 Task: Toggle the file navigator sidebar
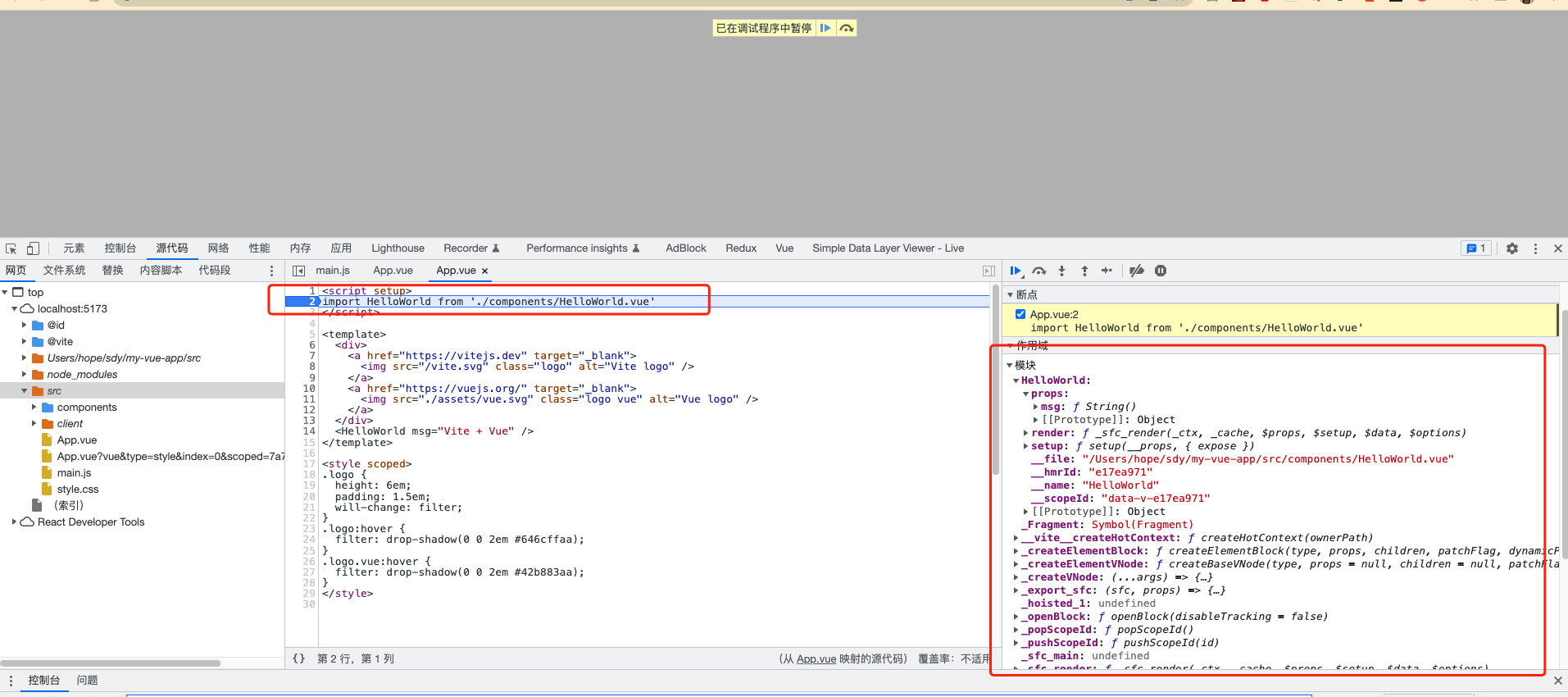299,271
